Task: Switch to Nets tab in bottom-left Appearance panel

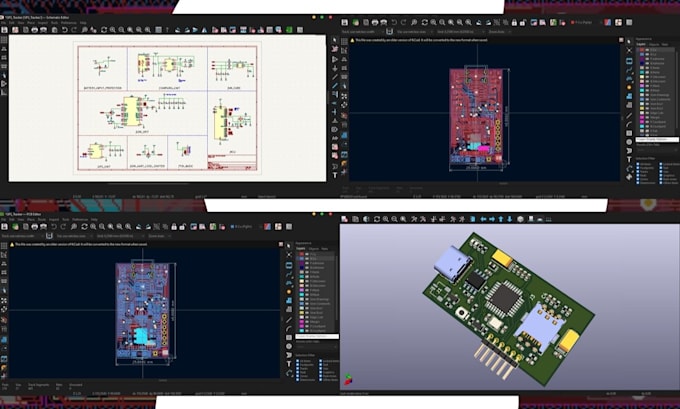Action: 324,249
